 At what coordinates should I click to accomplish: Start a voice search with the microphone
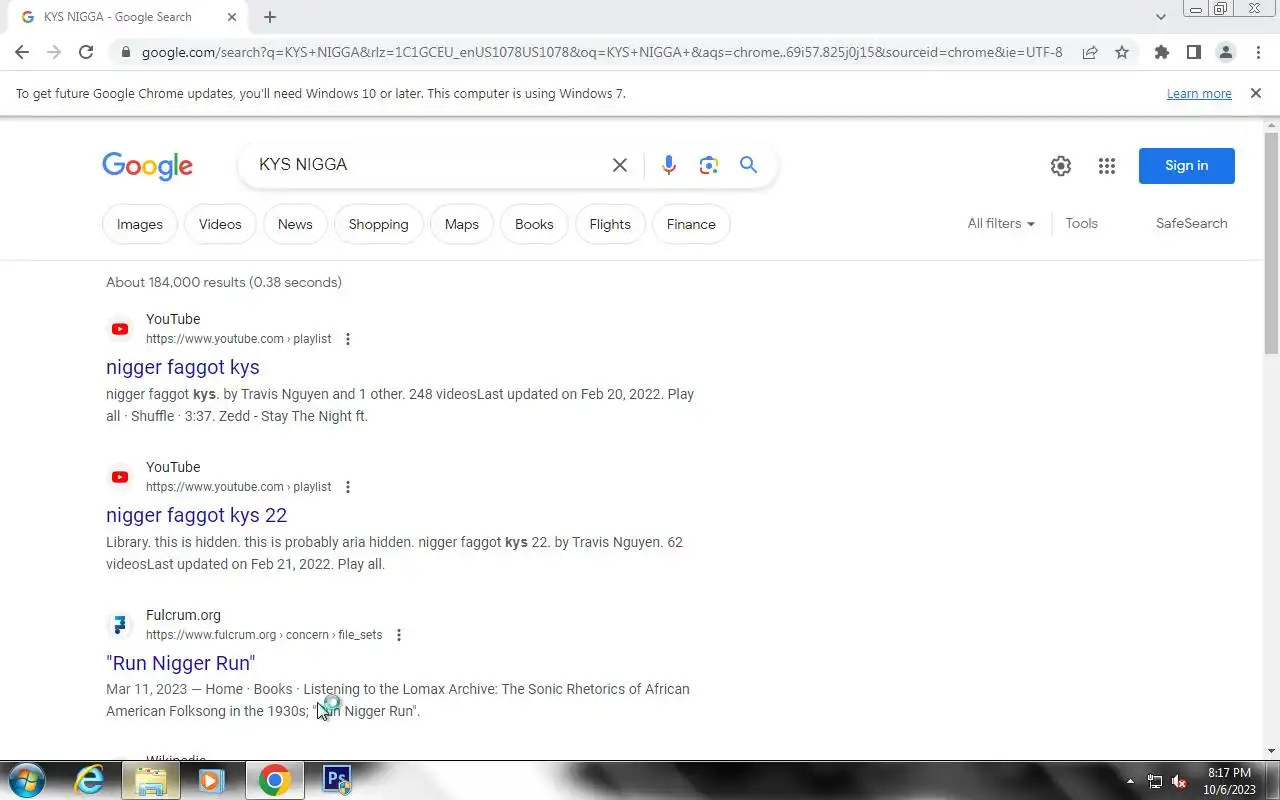tap(669, 165)
